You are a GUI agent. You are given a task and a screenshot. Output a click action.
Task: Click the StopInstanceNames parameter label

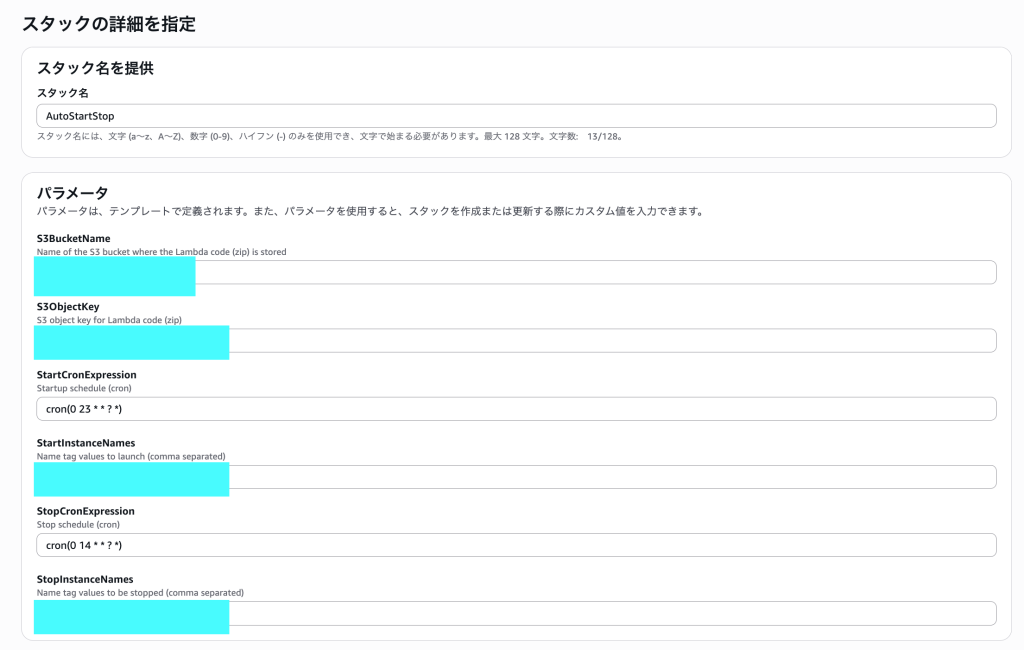tap(84, 579)
